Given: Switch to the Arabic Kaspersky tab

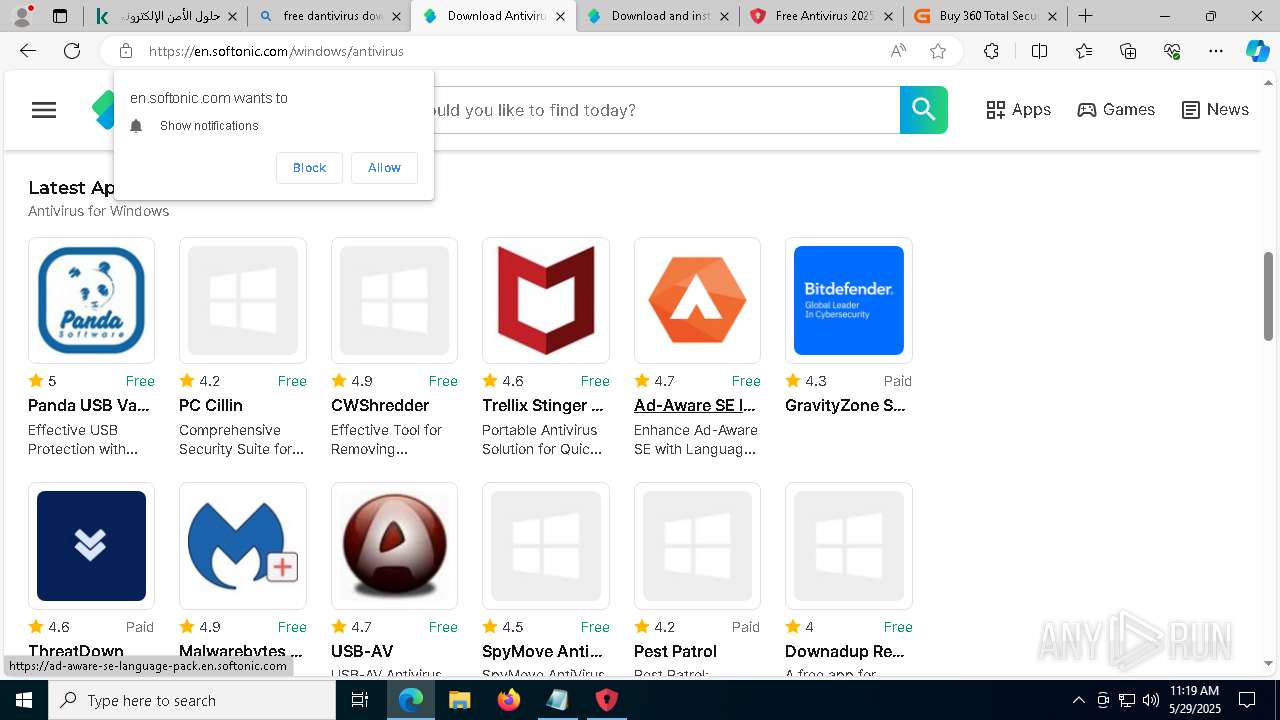Looking at the screenshot, I should coord(165,16).
